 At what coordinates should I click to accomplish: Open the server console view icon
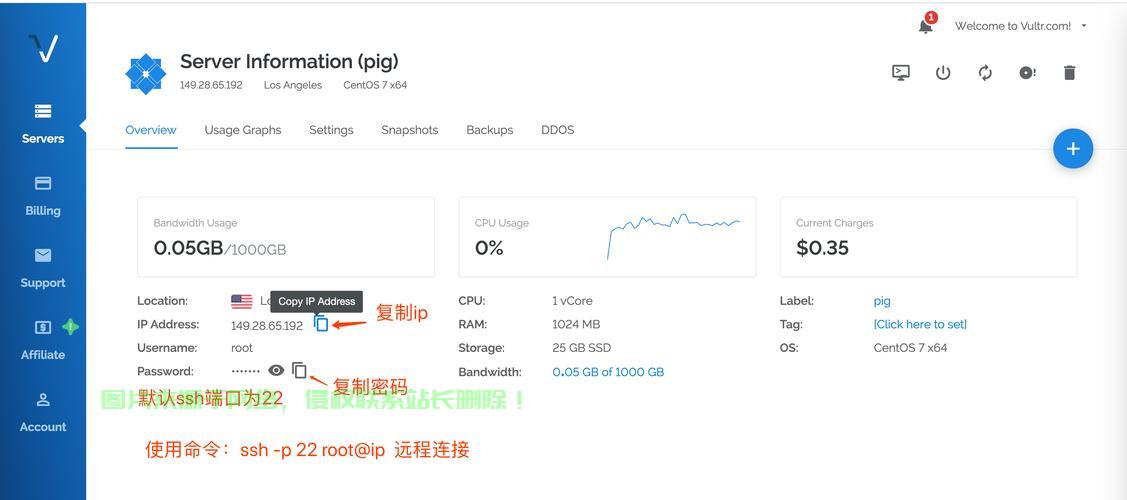(901, 73)
